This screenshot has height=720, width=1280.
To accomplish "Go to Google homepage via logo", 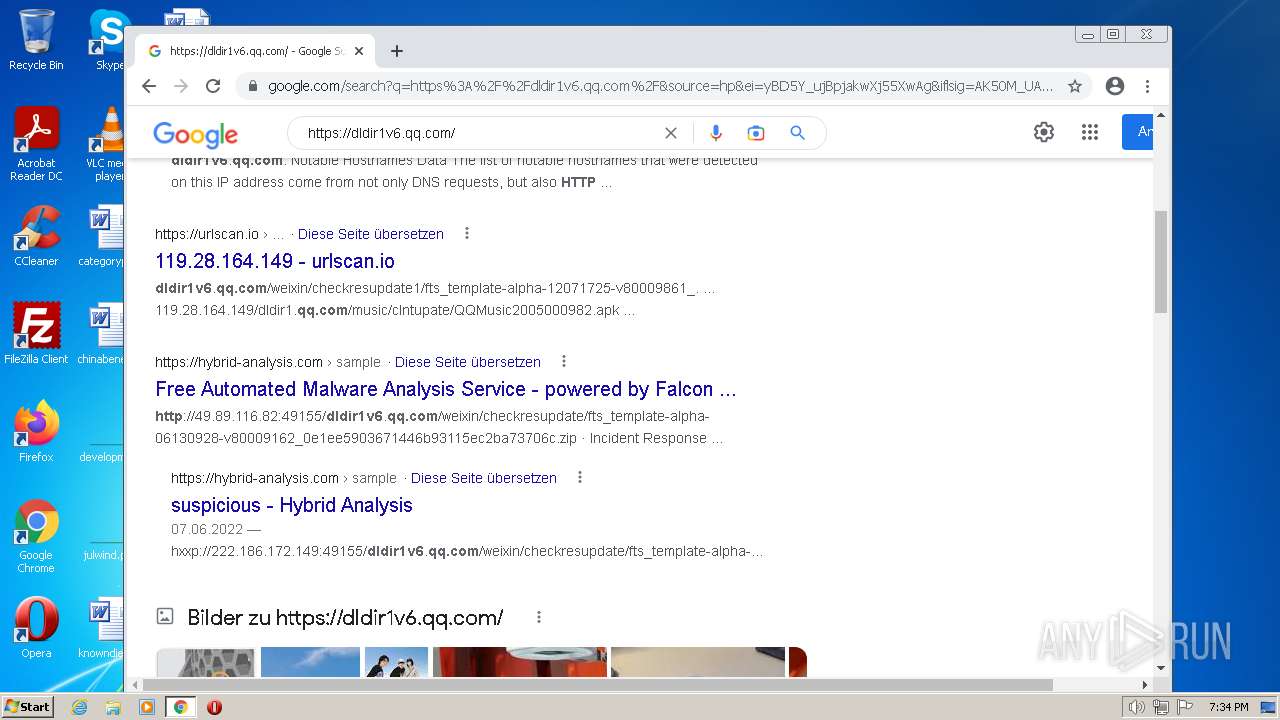I will click(196, 134).
